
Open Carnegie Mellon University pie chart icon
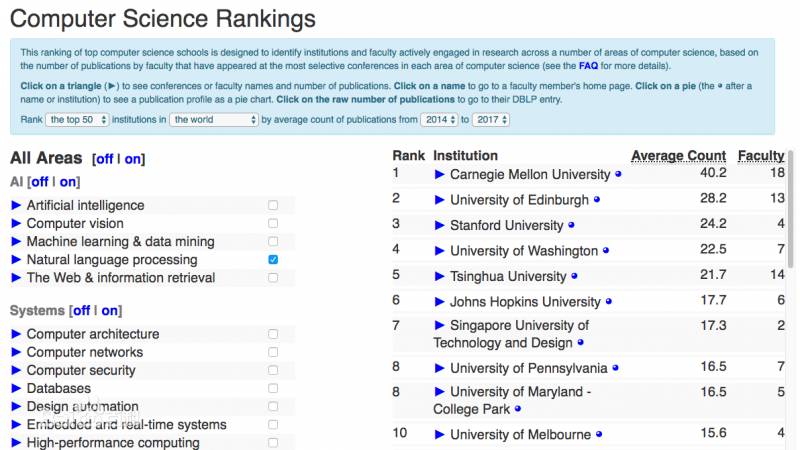tap(618, 174)
